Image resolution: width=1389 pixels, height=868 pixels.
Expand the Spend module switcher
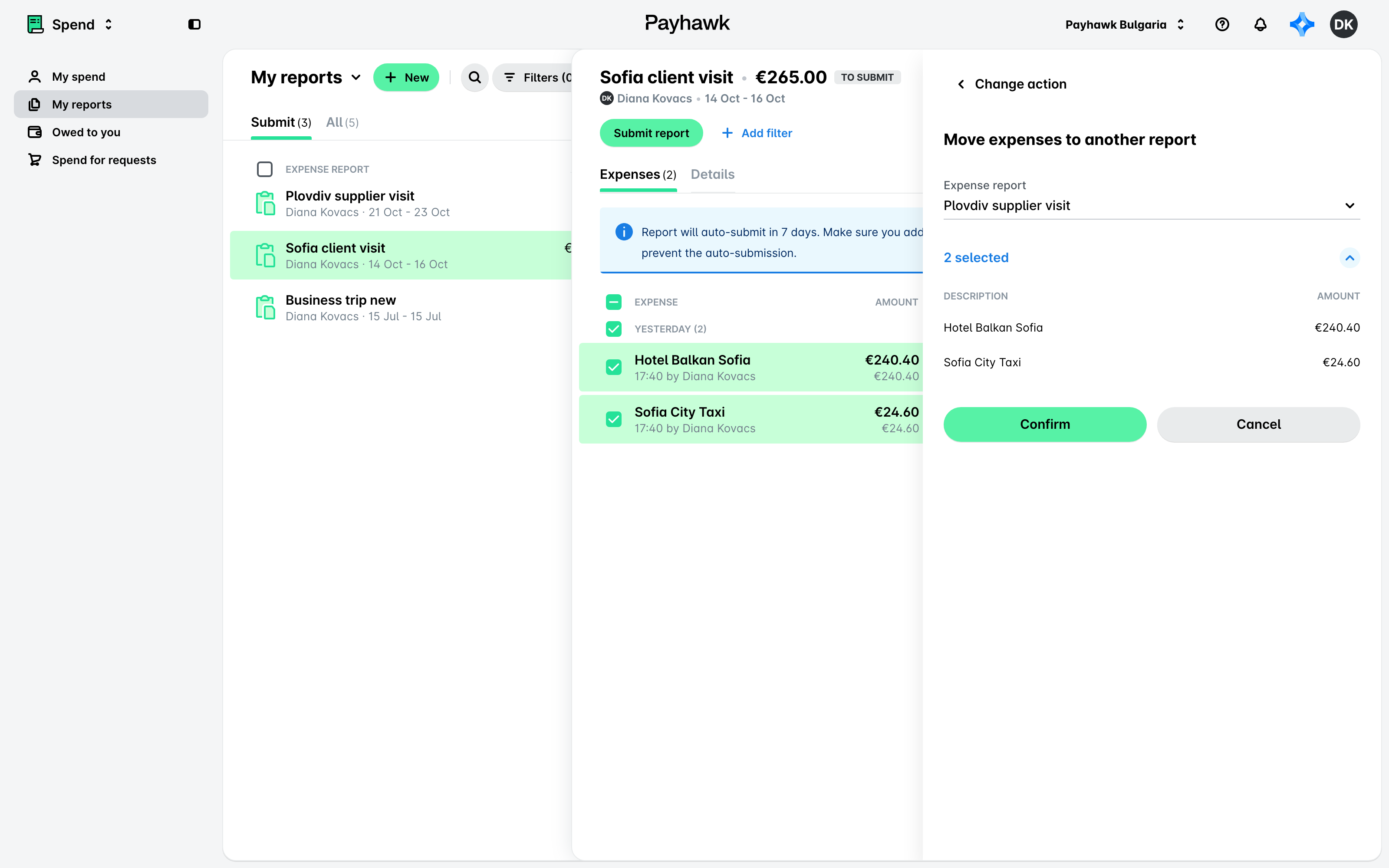[x=109, y=24]
